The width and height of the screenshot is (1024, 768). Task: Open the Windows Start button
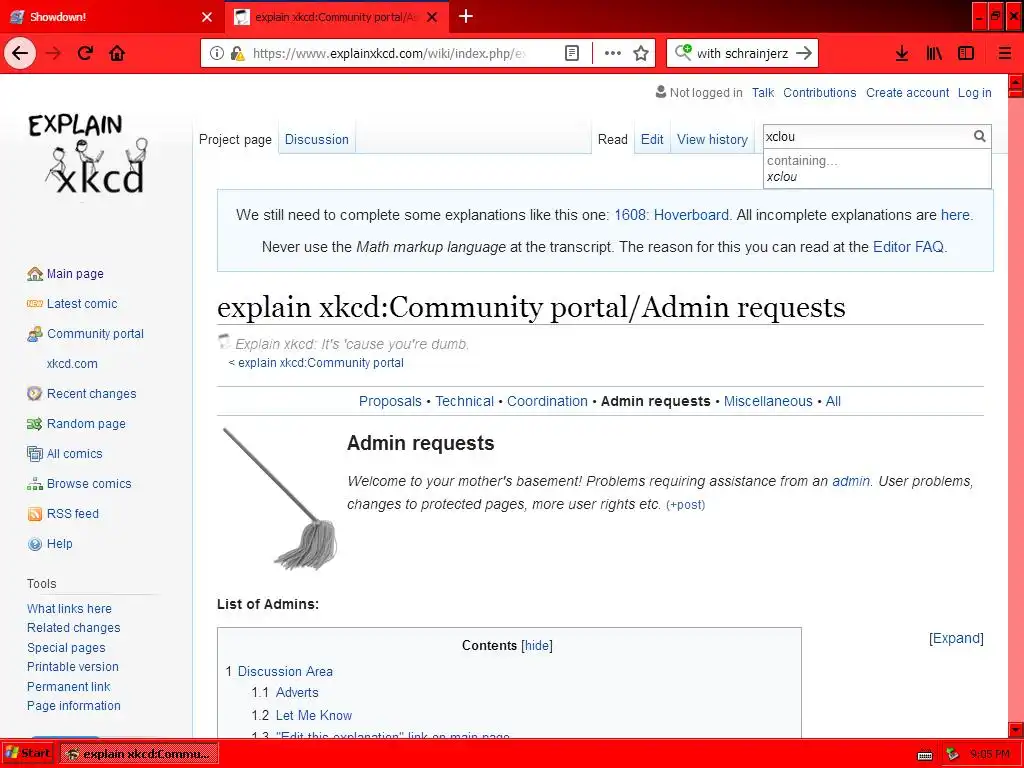[28, 754]
